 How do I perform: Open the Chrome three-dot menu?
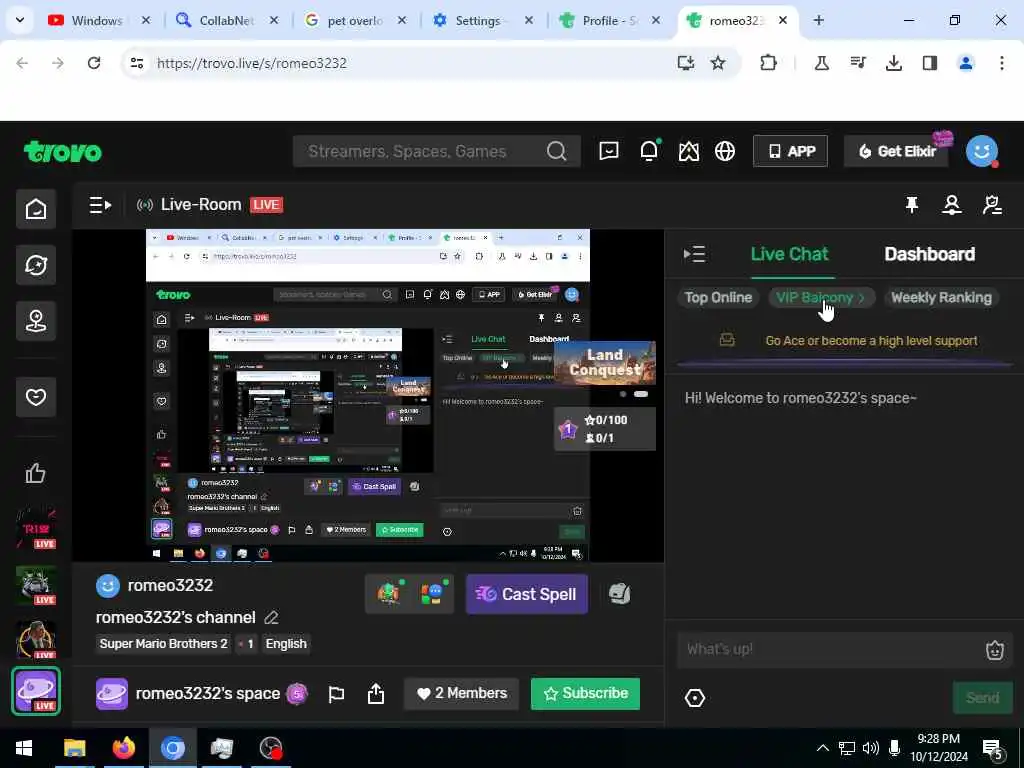click(1002, 63)
